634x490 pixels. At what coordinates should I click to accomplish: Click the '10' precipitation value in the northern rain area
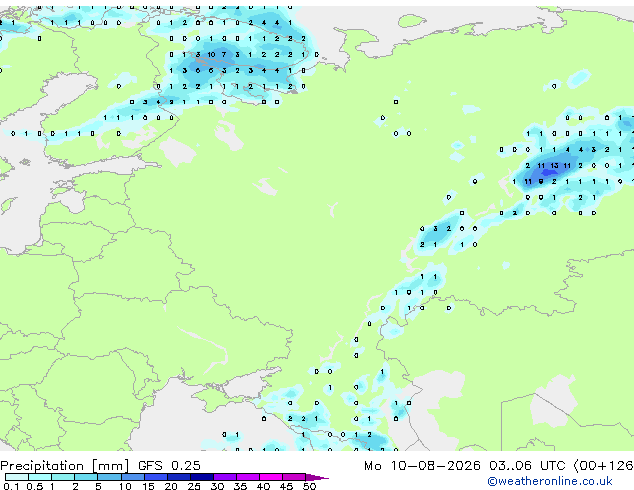211,55
